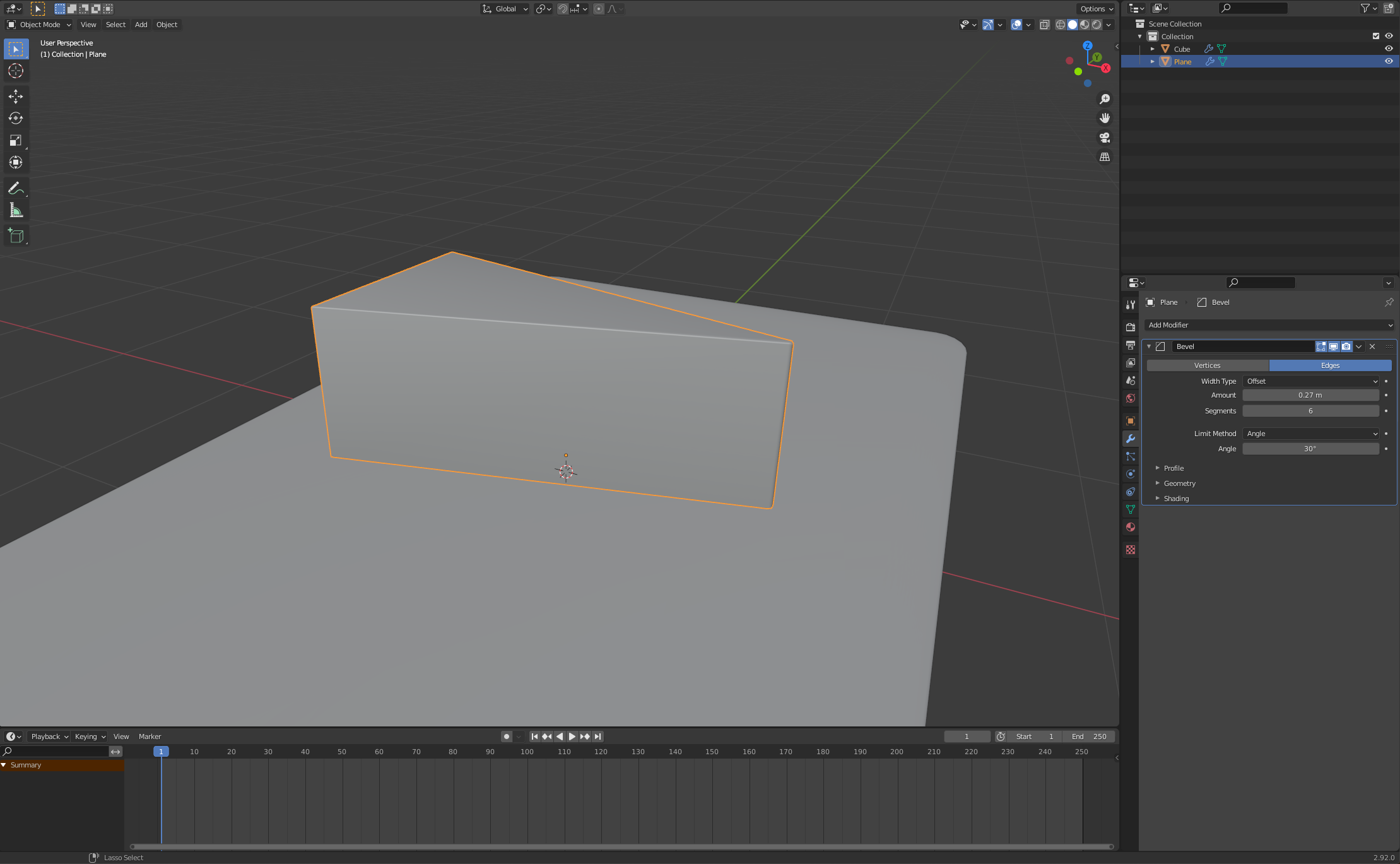Select the Rotate tool icon
The height and width of the screenshot is (864, 1400).
click(x=16, y=118)
